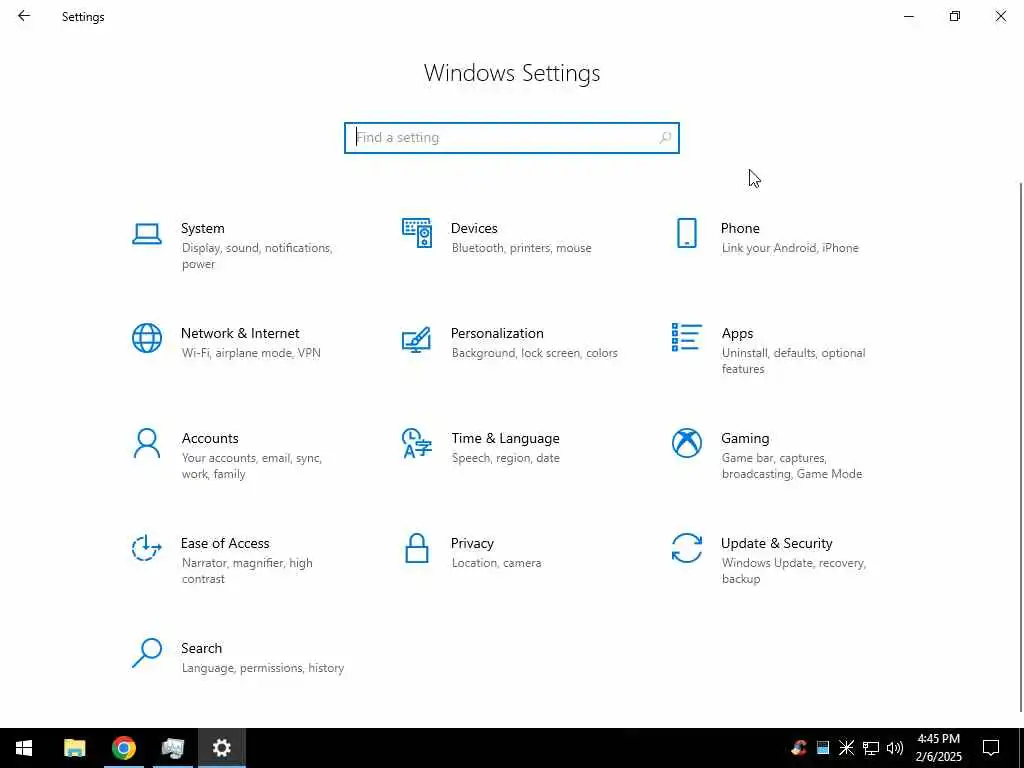Viewport: 1024px width, 768px height.
Task: Open the Search magnifier category icon
Action: coord(146,653)
